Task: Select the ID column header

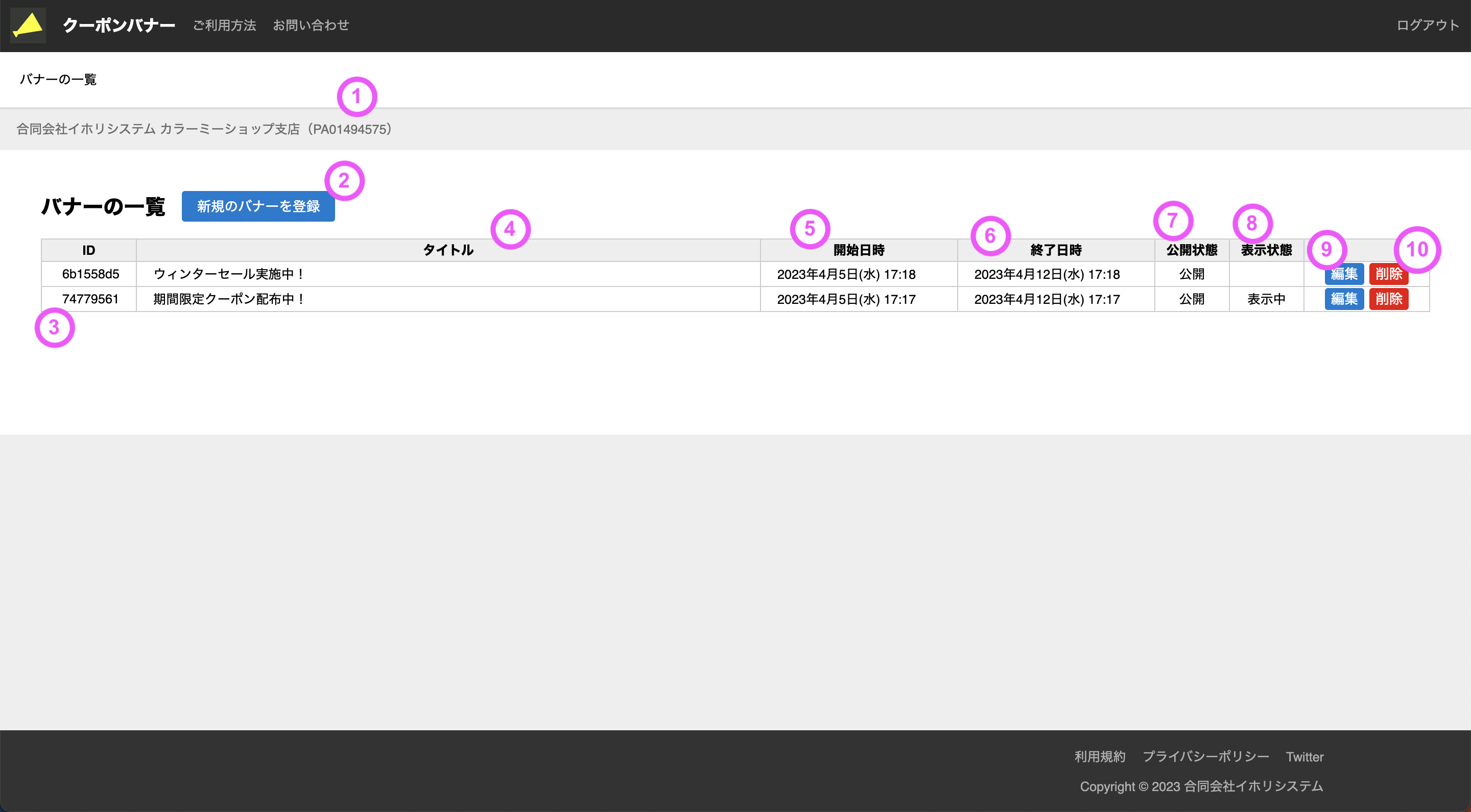Action: (x=88, y=250)
